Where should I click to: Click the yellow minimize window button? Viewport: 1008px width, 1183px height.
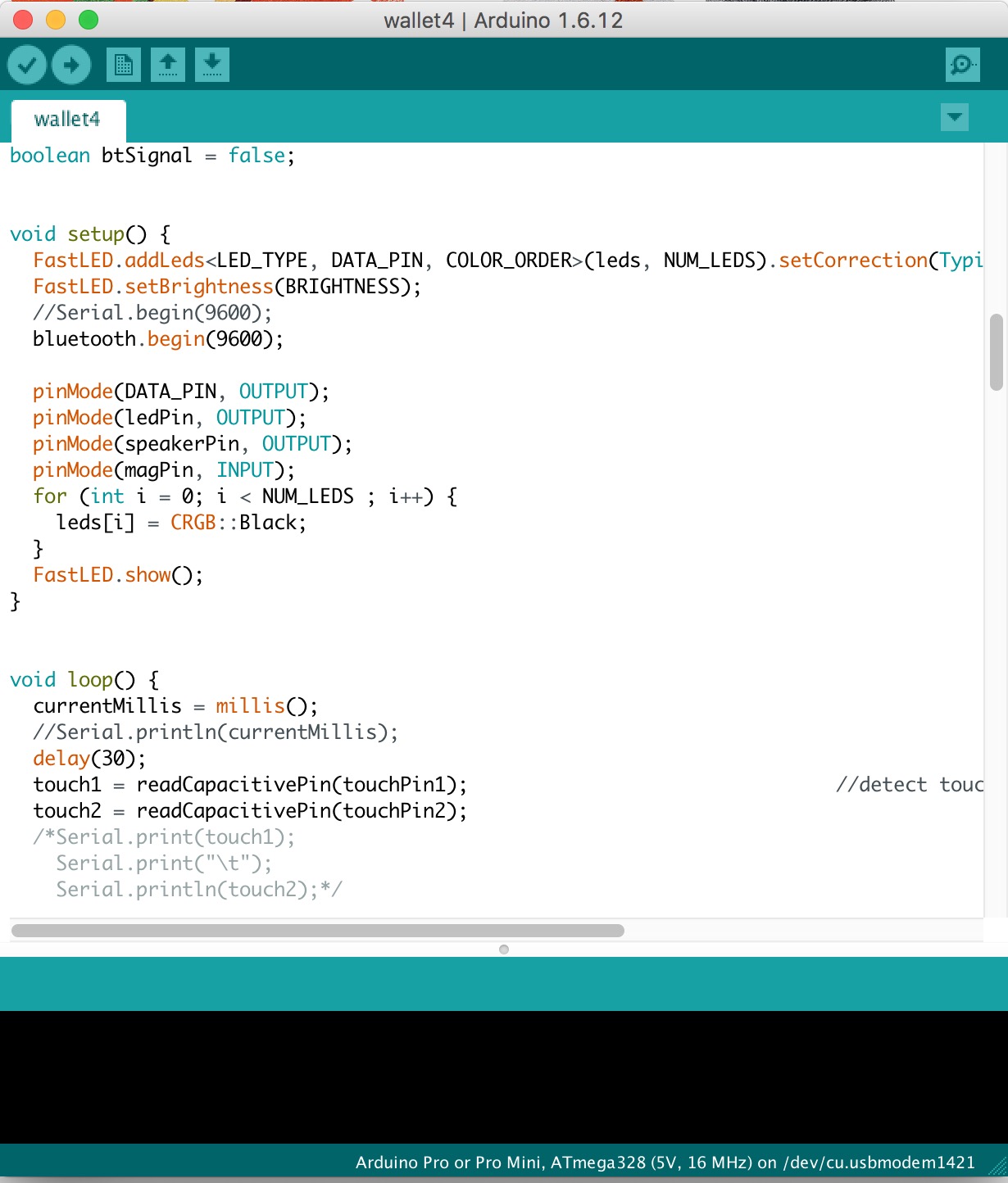tap(56, 20)
